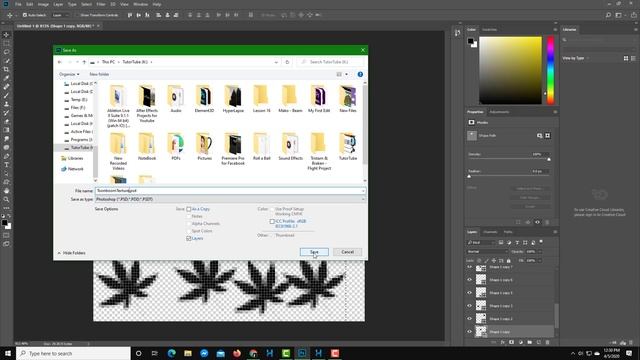The width and height of the screenshot is (640, 360).
Task: Switch to the Paths tab
Action: pos(508,232)
